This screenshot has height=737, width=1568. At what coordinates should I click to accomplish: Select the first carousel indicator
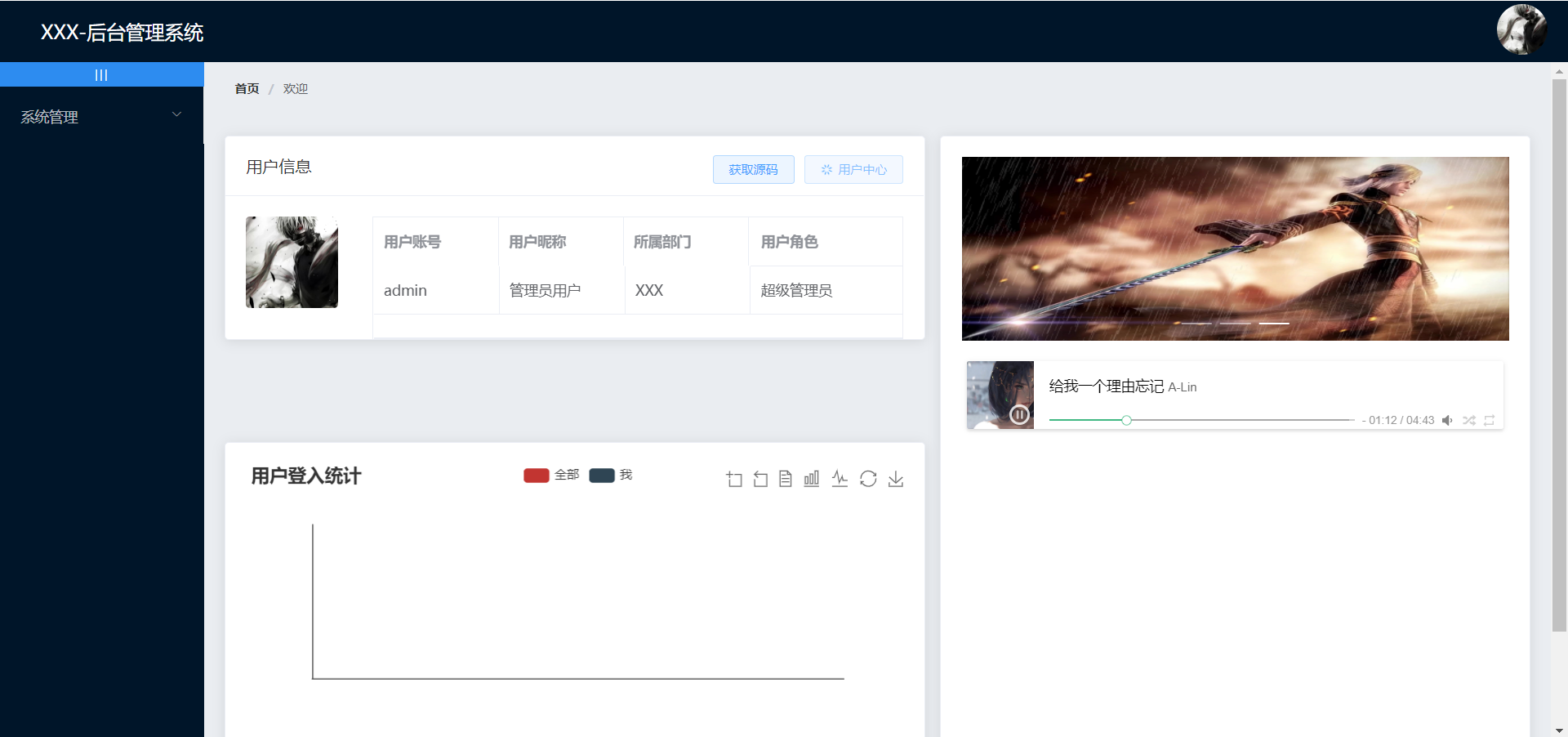(x=1196, y=324)
